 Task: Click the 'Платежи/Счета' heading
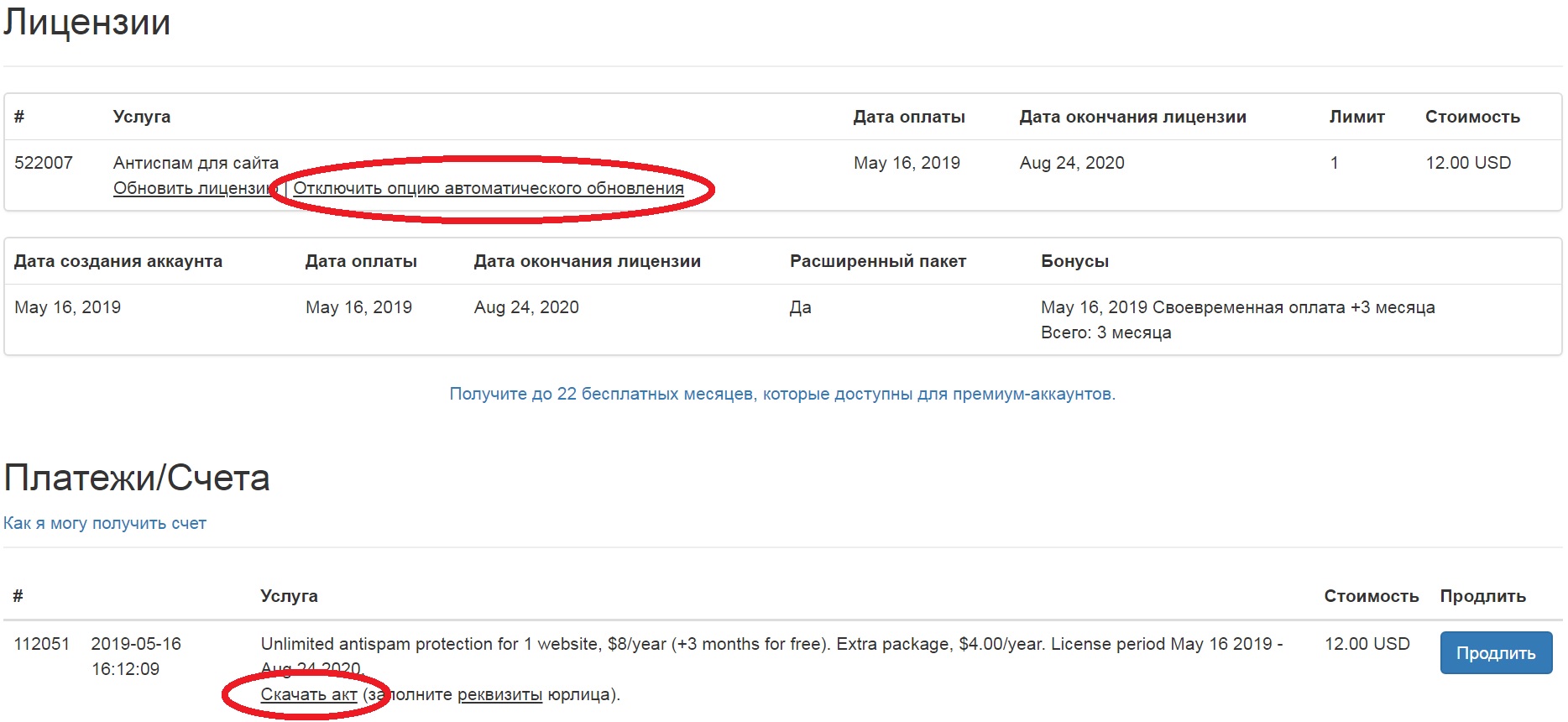[x=137, y=478]
